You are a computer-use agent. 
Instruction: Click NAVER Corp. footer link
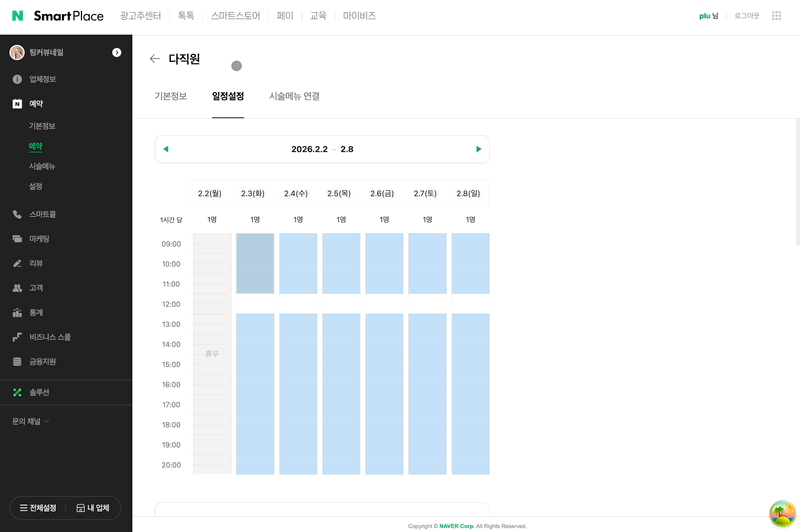click(457, 526)
